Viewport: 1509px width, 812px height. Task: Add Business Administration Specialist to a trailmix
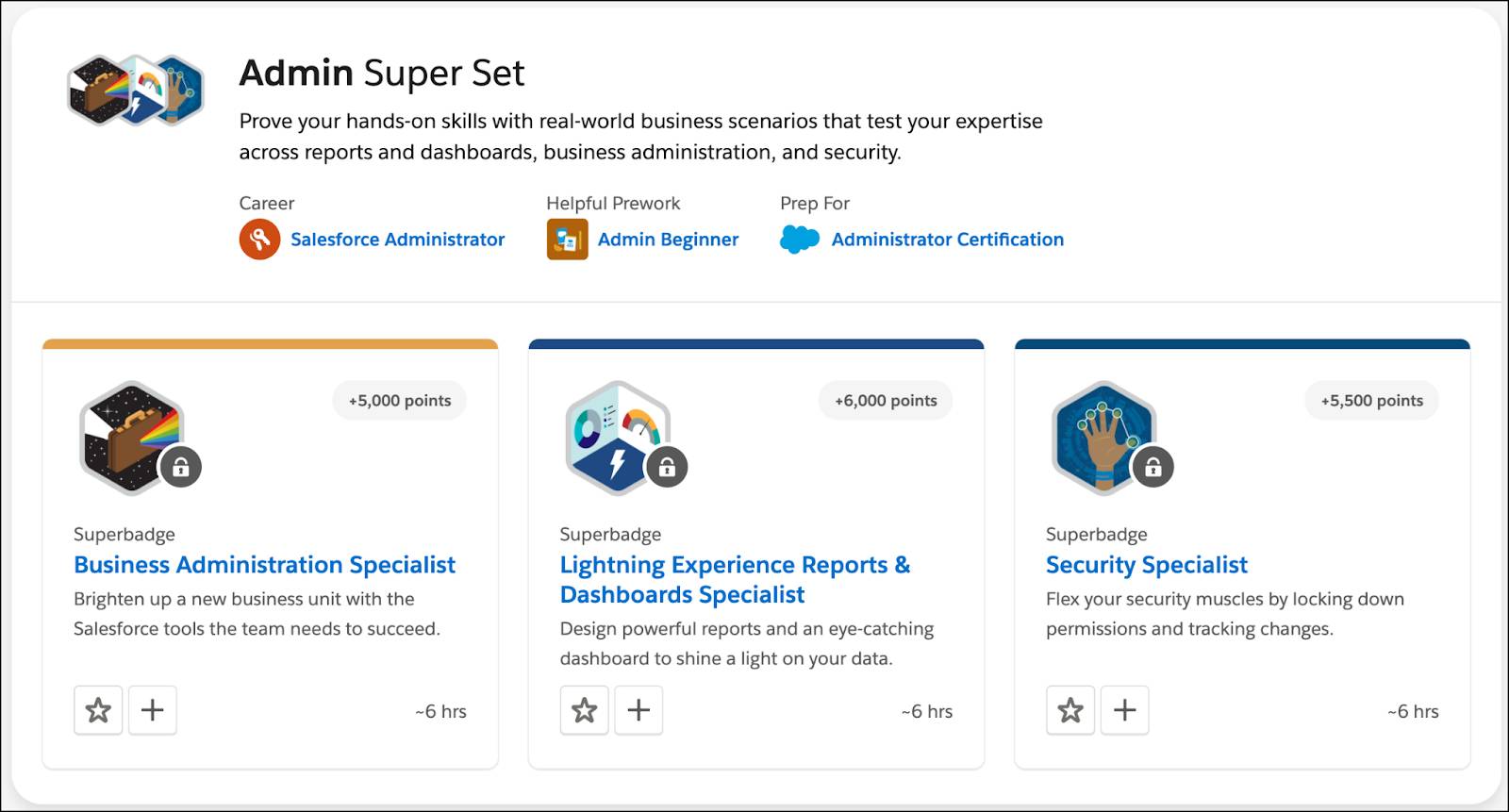pyautogui.click(x=153, y=710)
